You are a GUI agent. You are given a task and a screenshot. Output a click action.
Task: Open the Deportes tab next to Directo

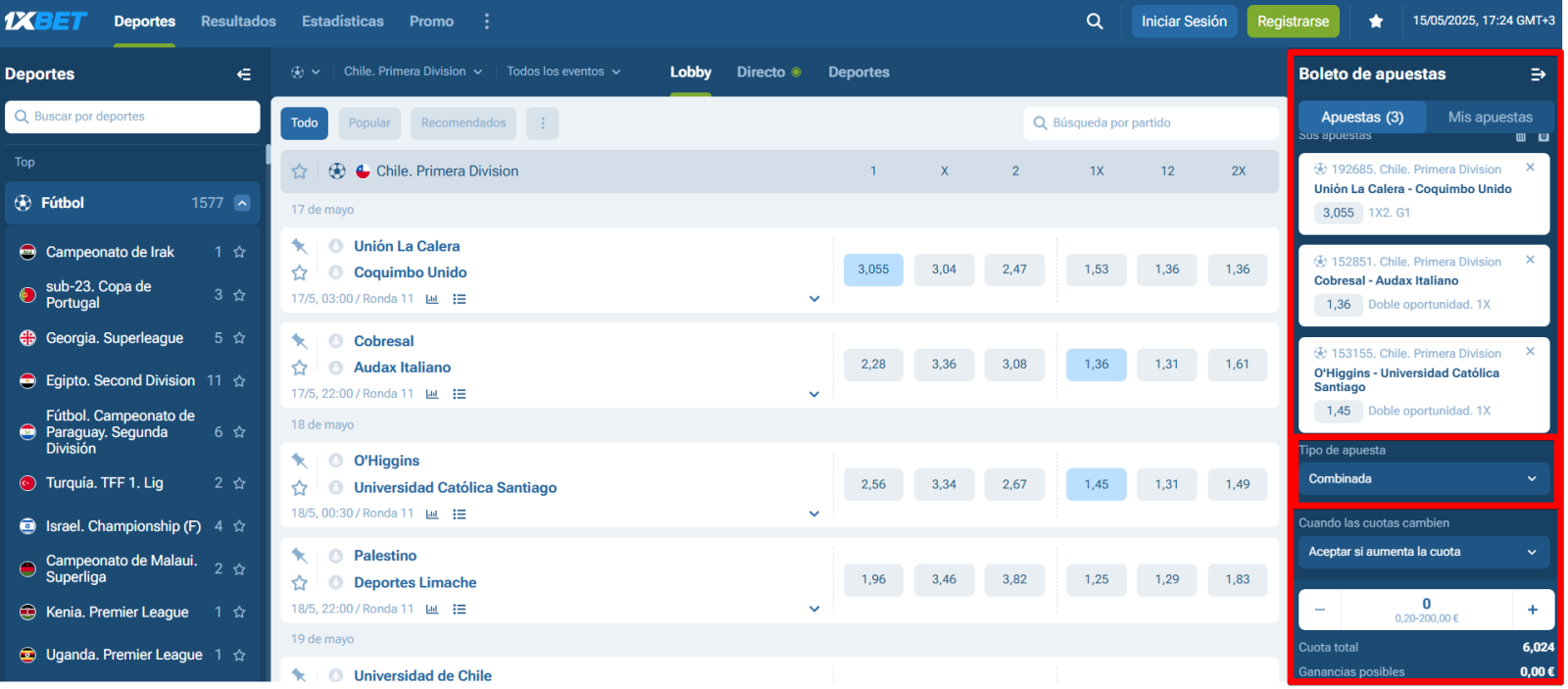pyautogui.click(x=858, y=73)
